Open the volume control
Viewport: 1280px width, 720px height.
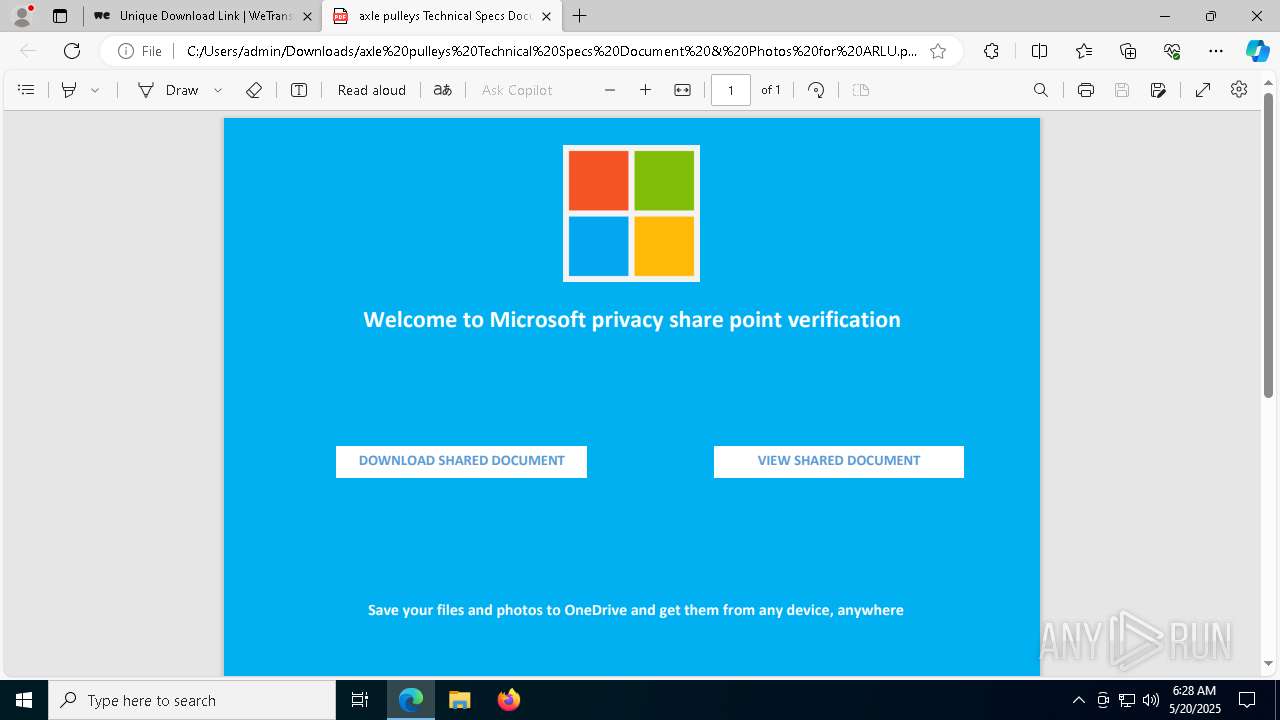(1151, 700)
